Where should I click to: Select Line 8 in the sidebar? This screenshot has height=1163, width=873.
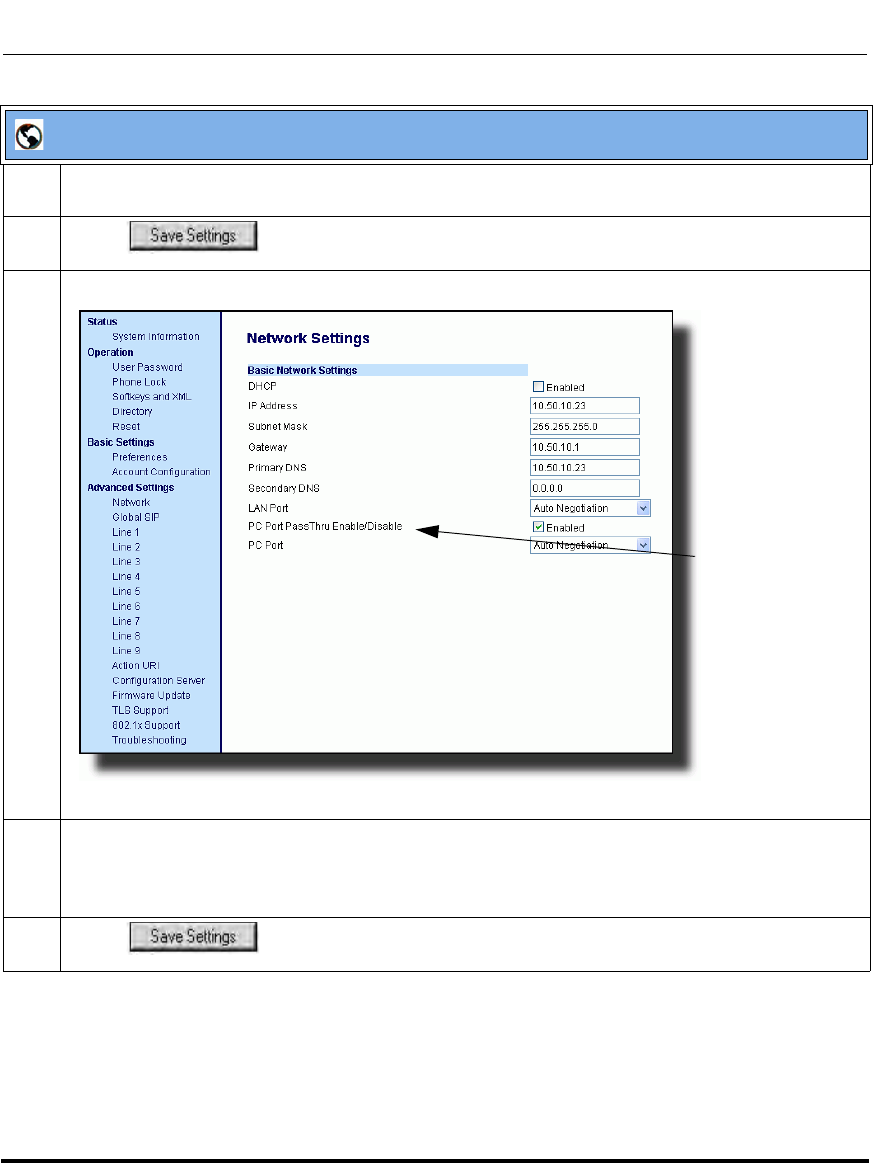pyautogui.click(x=126, y=636)
